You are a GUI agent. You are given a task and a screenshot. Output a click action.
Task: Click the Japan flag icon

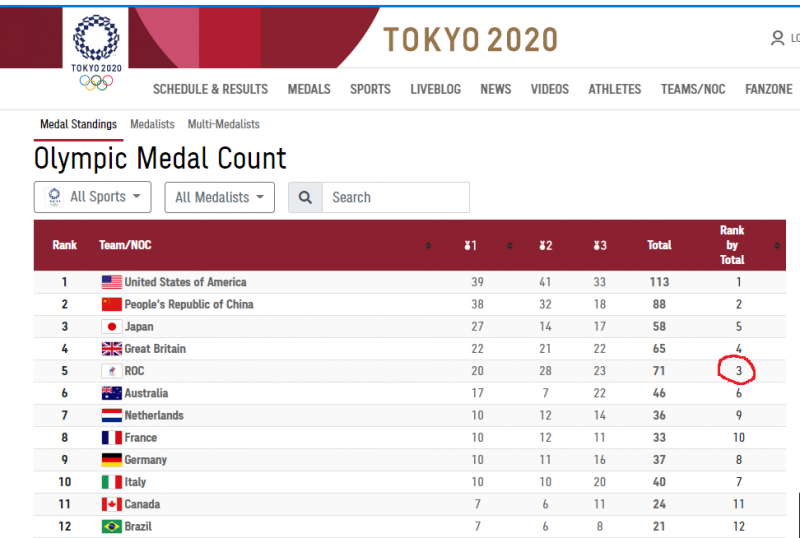click(x=111, y=327)
